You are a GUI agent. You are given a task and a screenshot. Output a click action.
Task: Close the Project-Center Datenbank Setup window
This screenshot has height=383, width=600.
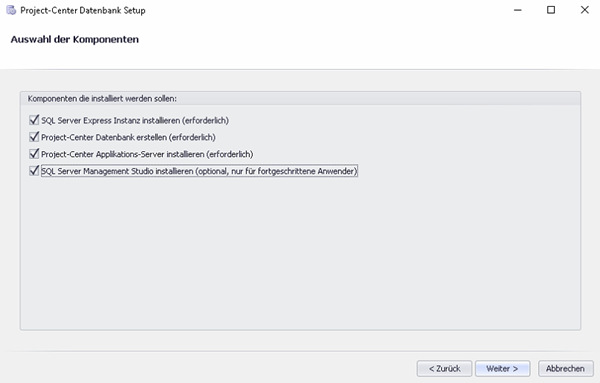584,10
